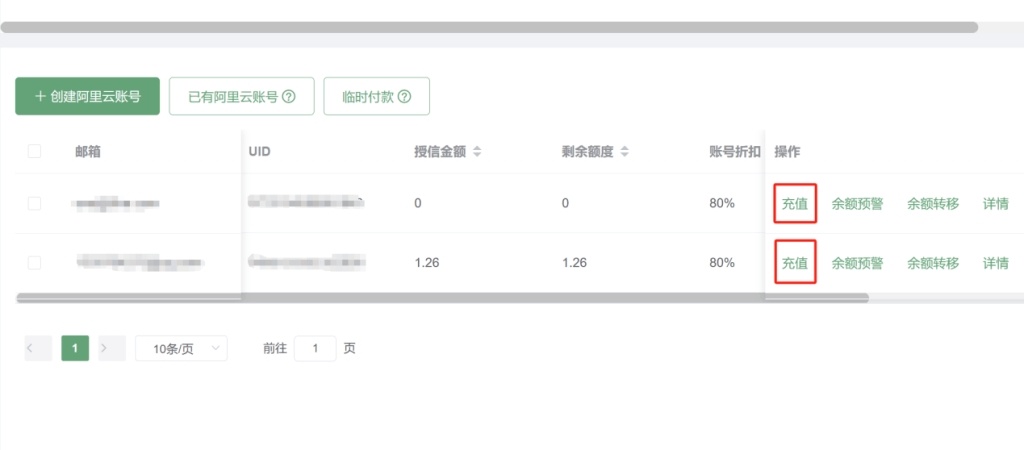The image size is (1024, 450).
Task: Select the first row checkbox
Action: click(35, 203)
